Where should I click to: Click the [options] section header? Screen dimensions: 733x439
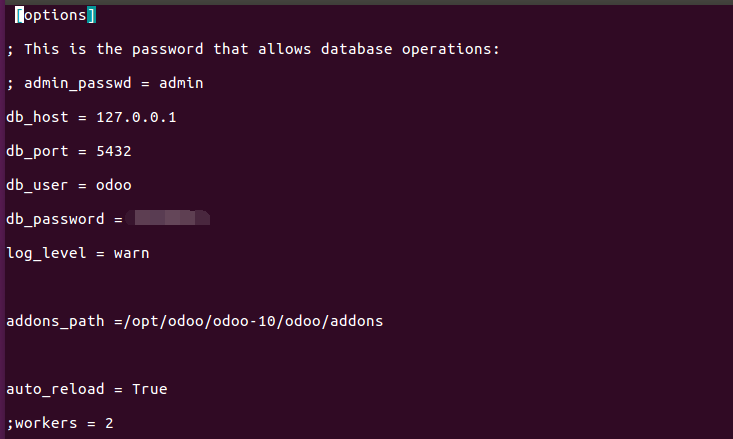point(55,15)
